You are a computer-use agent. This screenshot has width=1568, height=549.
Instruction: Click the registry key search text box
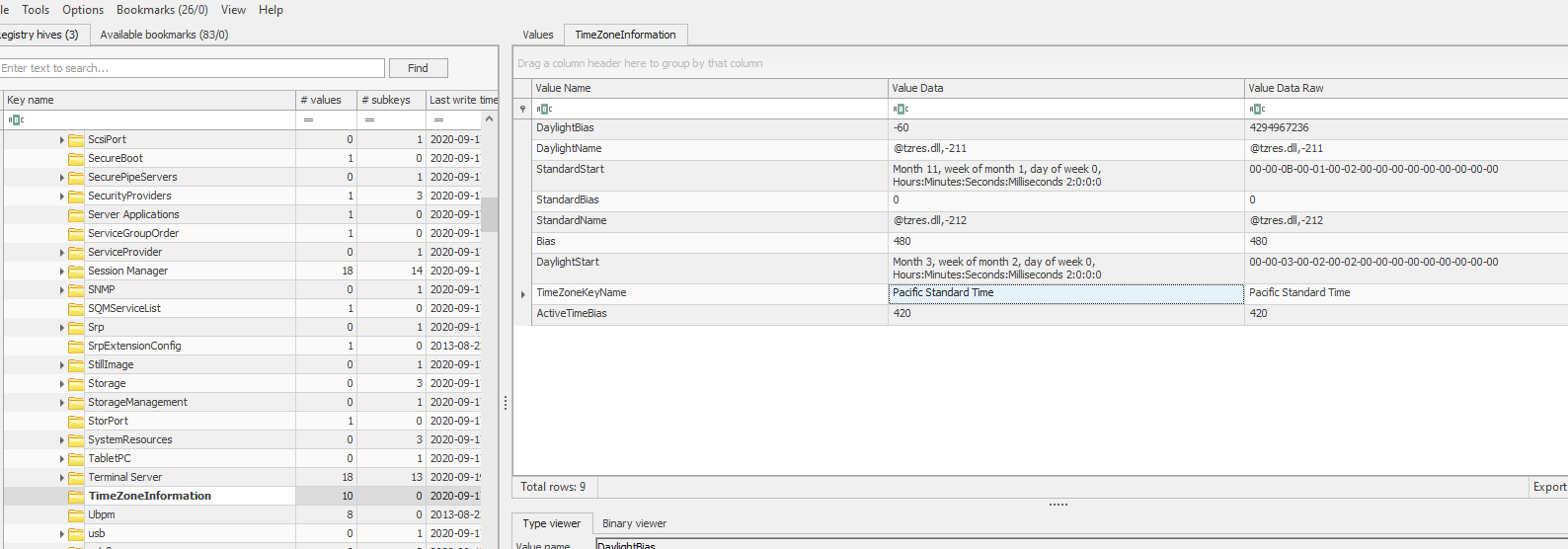pyautogui.click(x=193, y=68)
